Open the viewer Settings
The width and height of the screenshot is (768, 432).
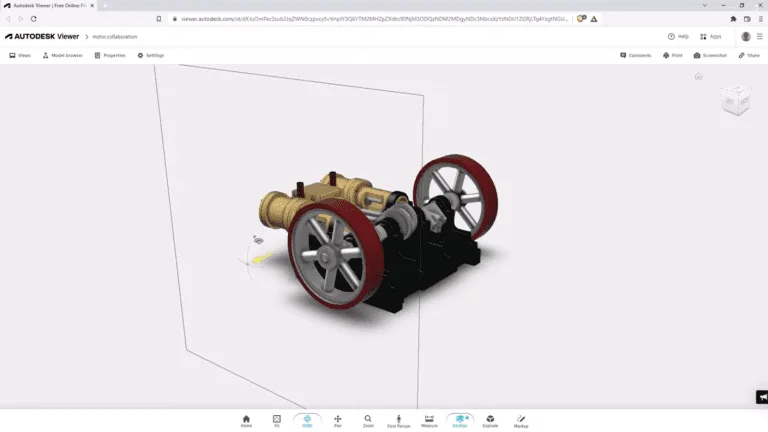pyautogui.click(x=151, y=55)
